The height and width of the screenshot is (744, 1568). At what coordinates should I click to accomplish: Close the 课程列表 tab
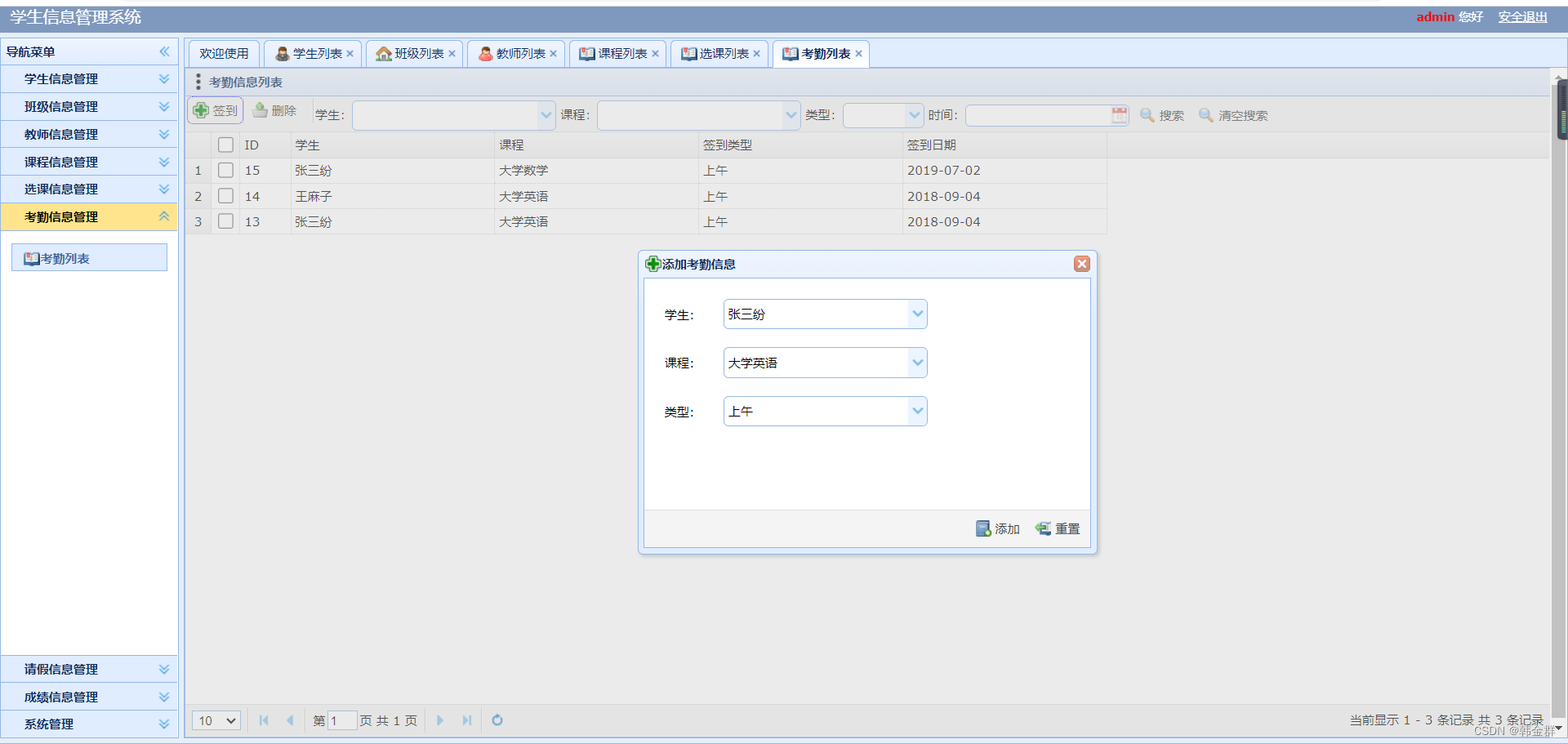(655, 54)
